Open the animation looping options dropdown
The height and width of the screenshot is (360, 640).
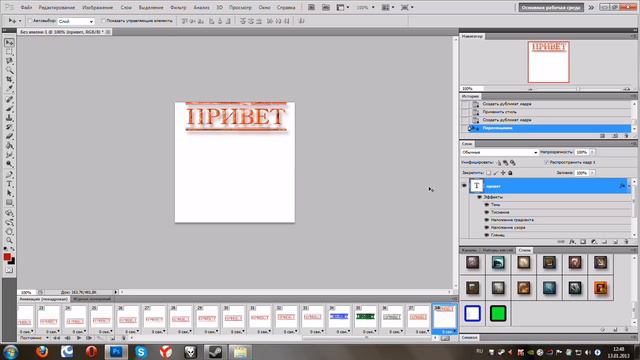coord(34,338)
